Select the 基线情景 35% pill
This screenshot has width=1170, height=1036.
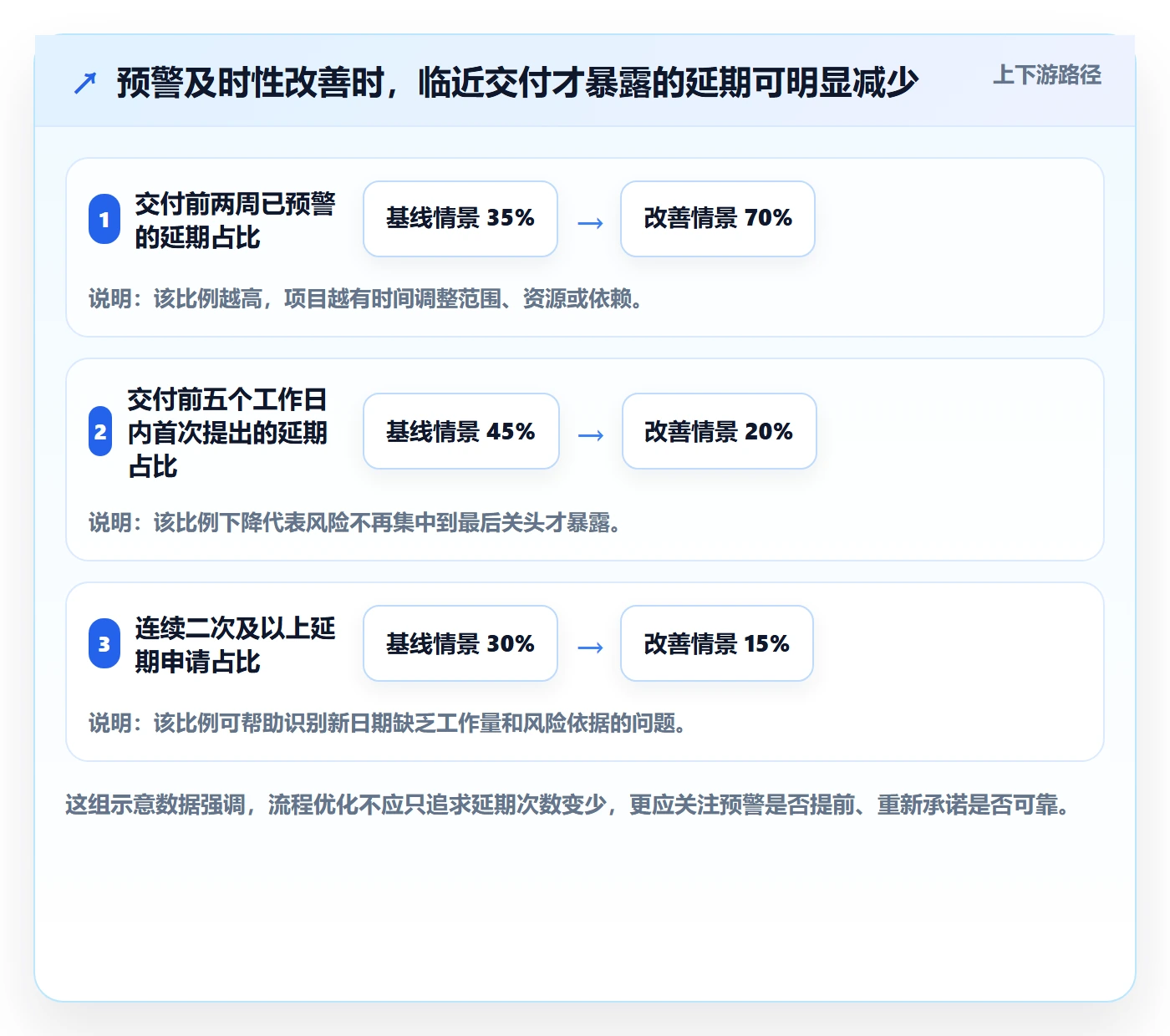pyautogui.click(x=460, y=219)
